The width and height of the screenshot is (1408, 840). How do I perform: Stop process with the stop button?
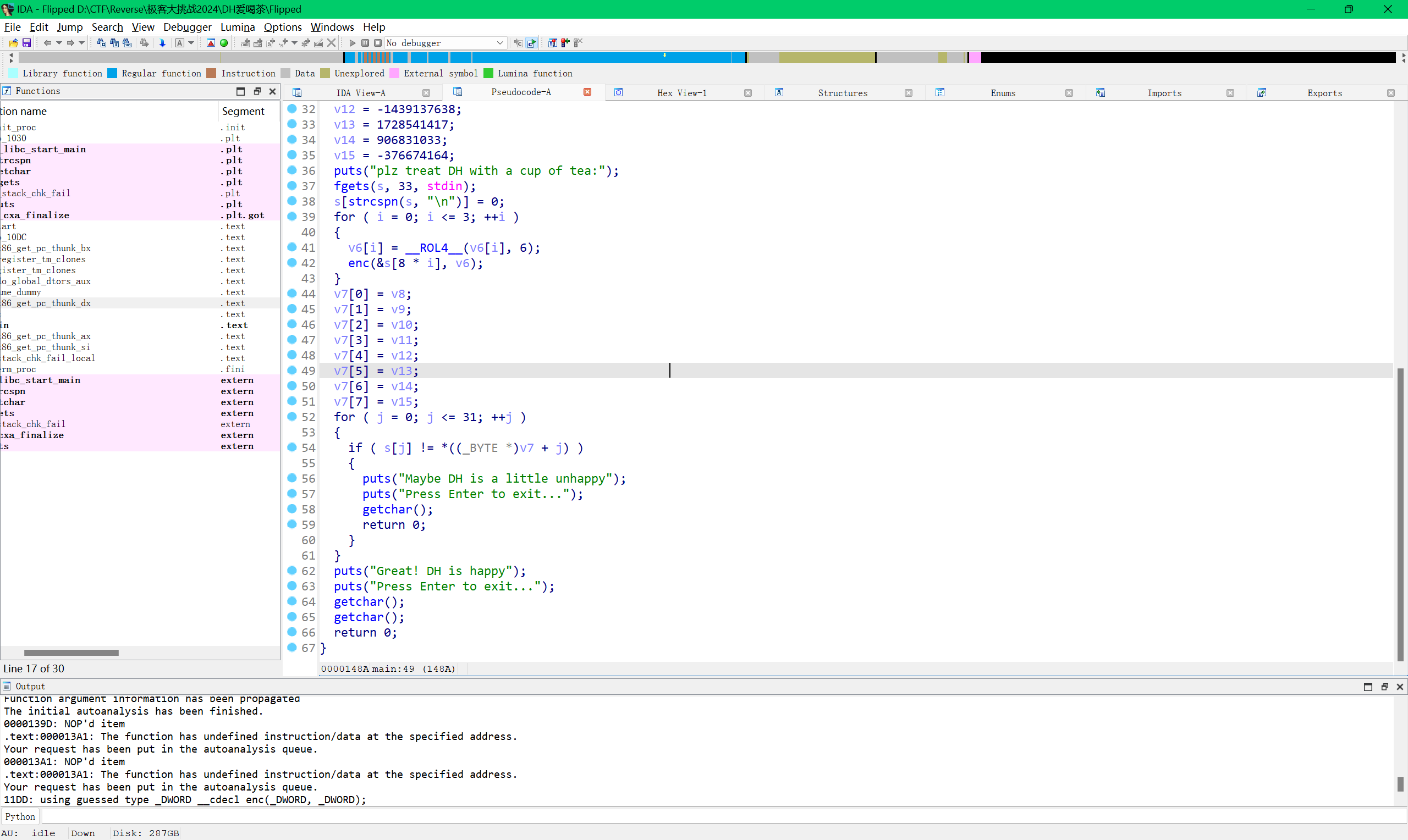point(378,43)
